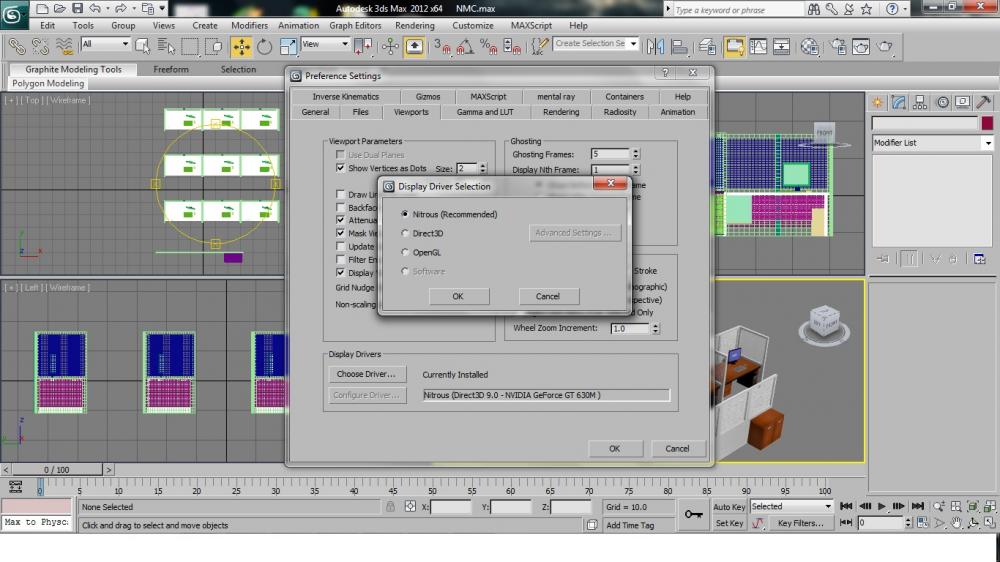Select Nitrous (Recommended) radio button

click(405, 214)
